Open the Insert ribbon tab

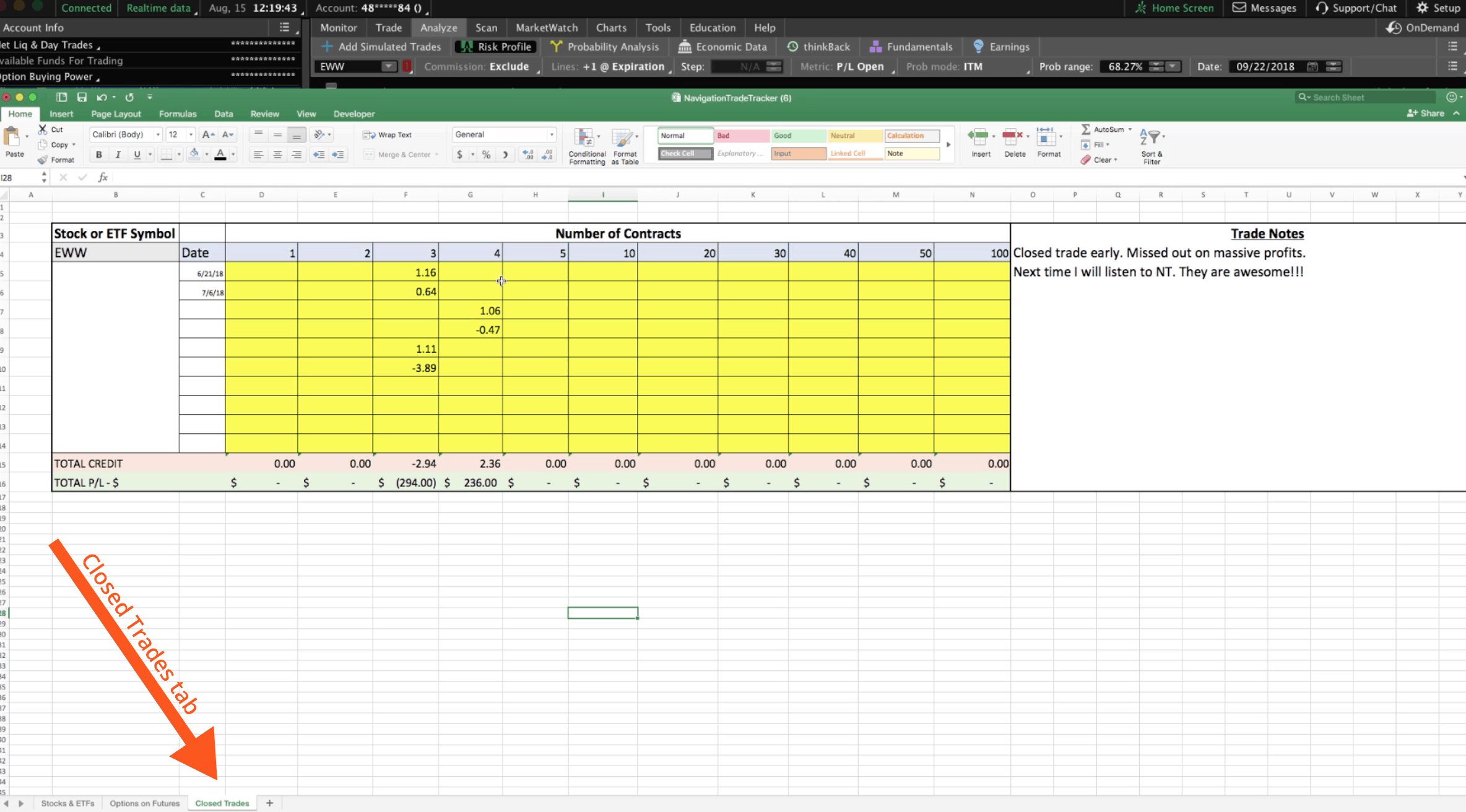coord(61,114)
